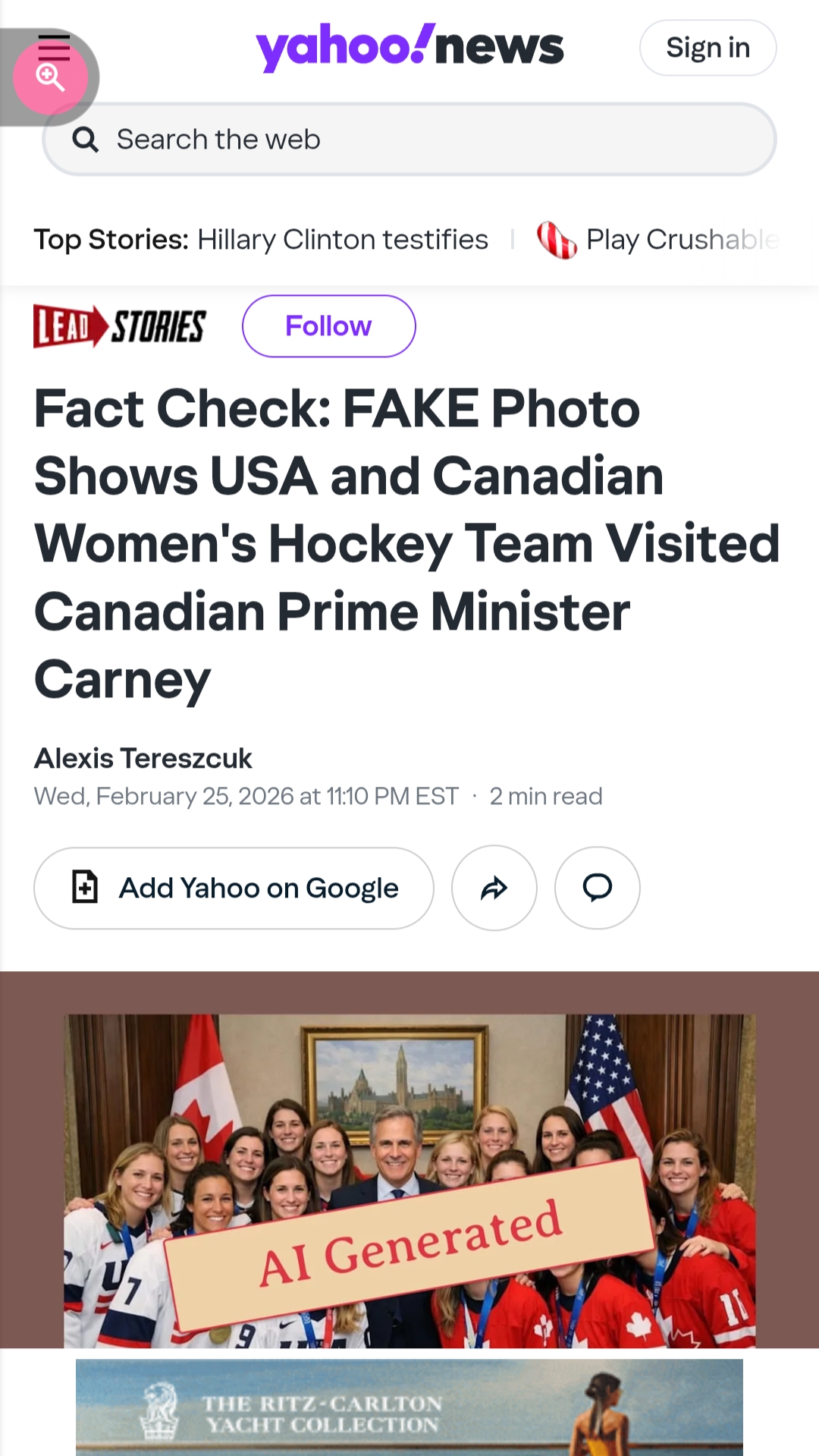Select the Top Stories label
This screenshot has width=819, height=1456.
click(x=111, y=240)
